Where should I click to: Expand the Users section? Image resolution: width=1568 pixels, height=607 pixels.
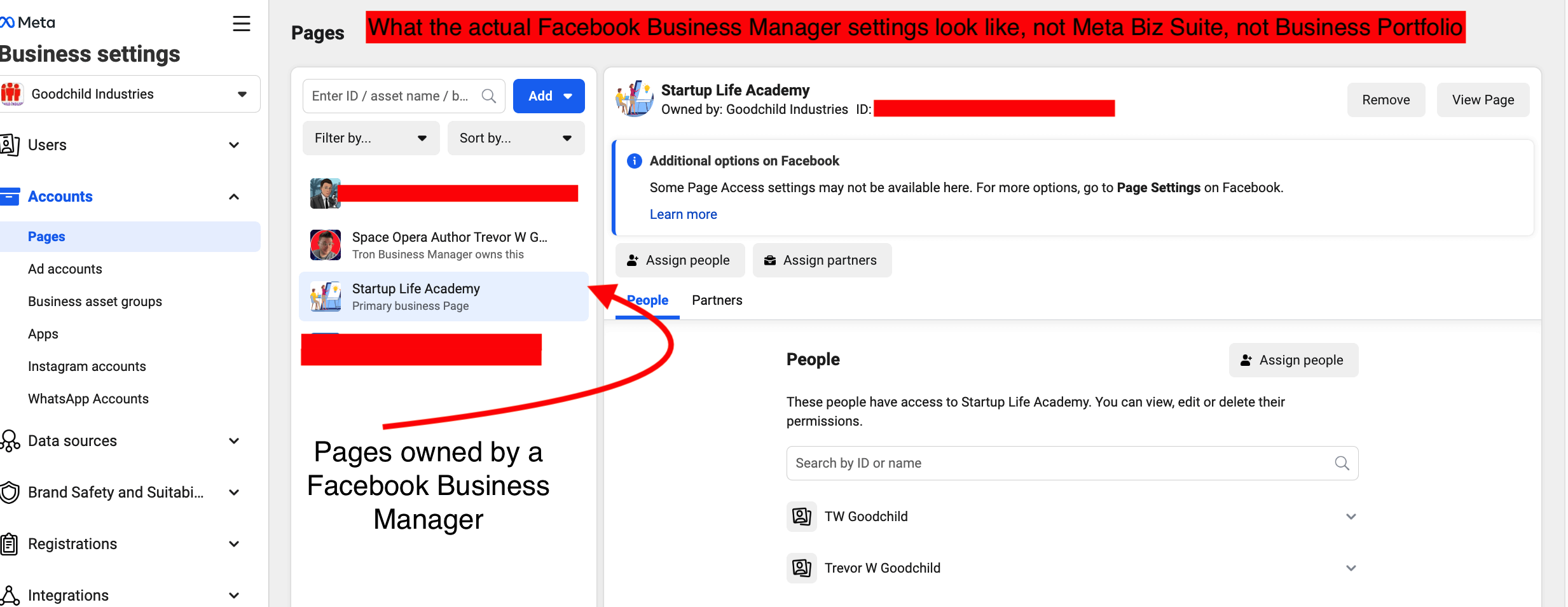(x=234, y=145)
